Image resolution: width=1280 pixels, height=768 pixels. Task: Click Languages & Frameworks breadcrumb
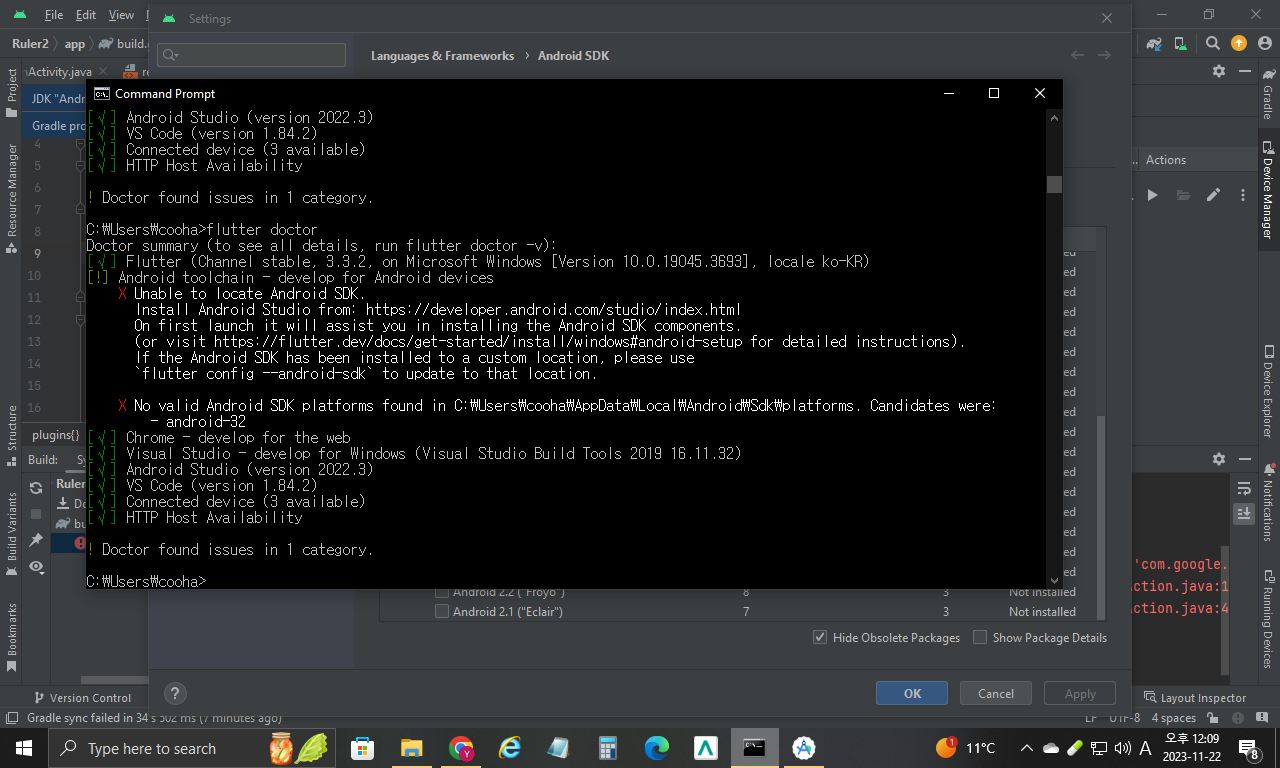(443, 56)
